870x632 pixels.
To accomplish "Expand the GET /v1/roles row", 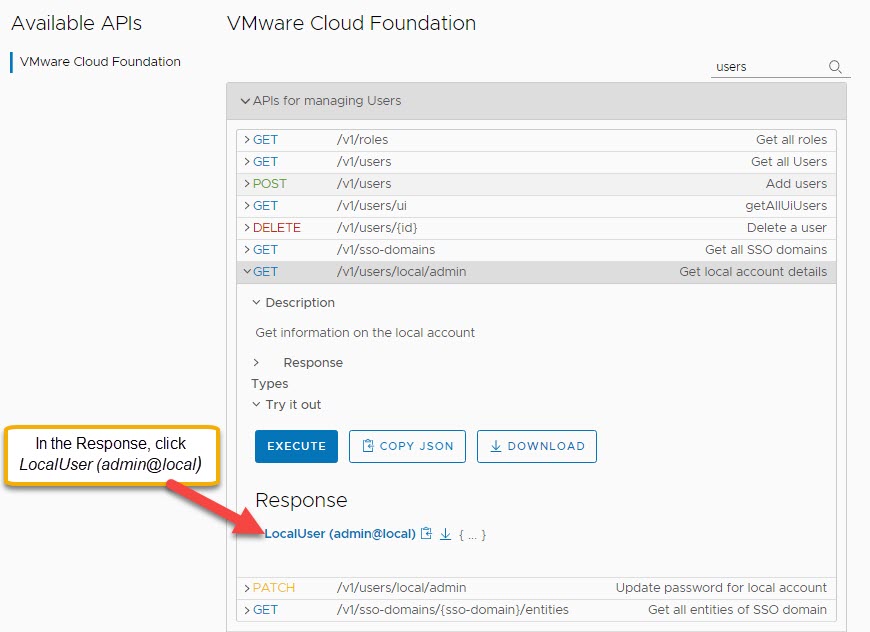I will [x=247, y=140].
